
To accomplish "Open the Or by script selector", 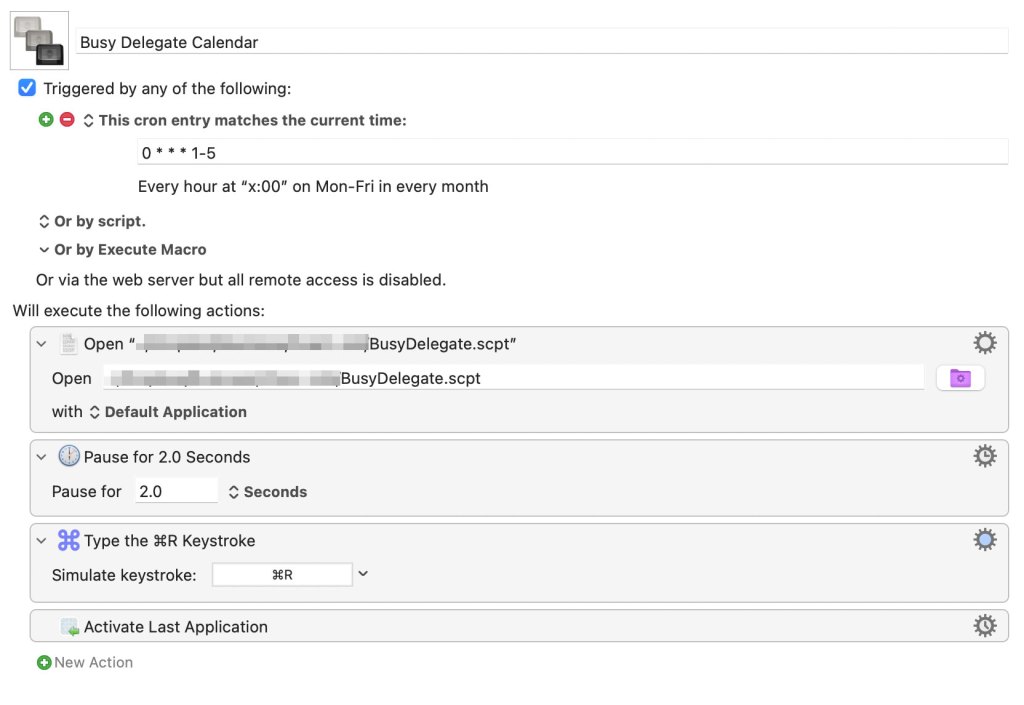I will (x=44, y=221).
